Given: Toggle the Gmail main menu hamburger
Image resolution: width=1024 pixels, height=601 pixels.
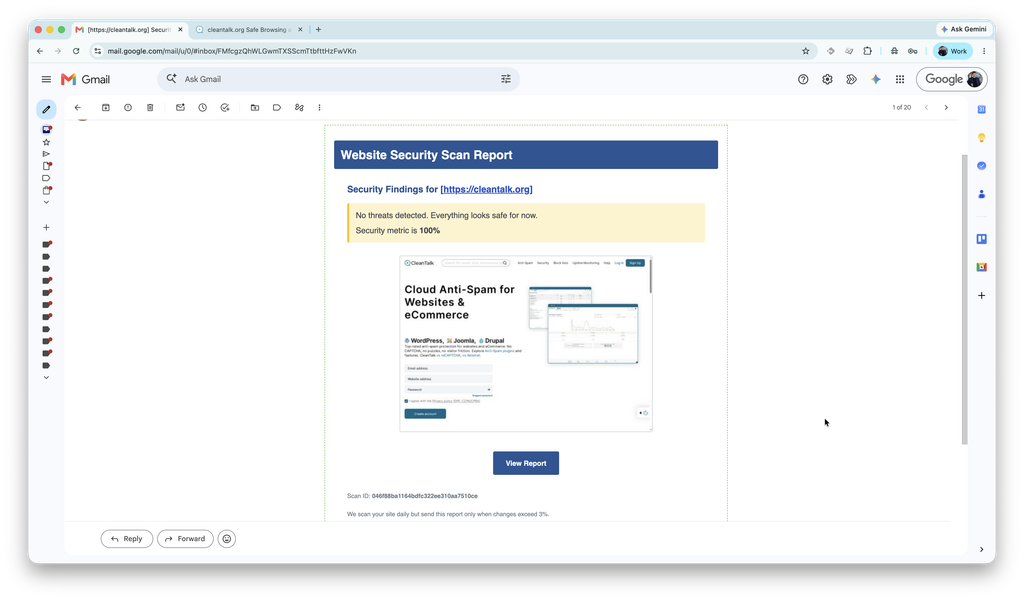Looking at the screenshot, I should pos(46,79).
